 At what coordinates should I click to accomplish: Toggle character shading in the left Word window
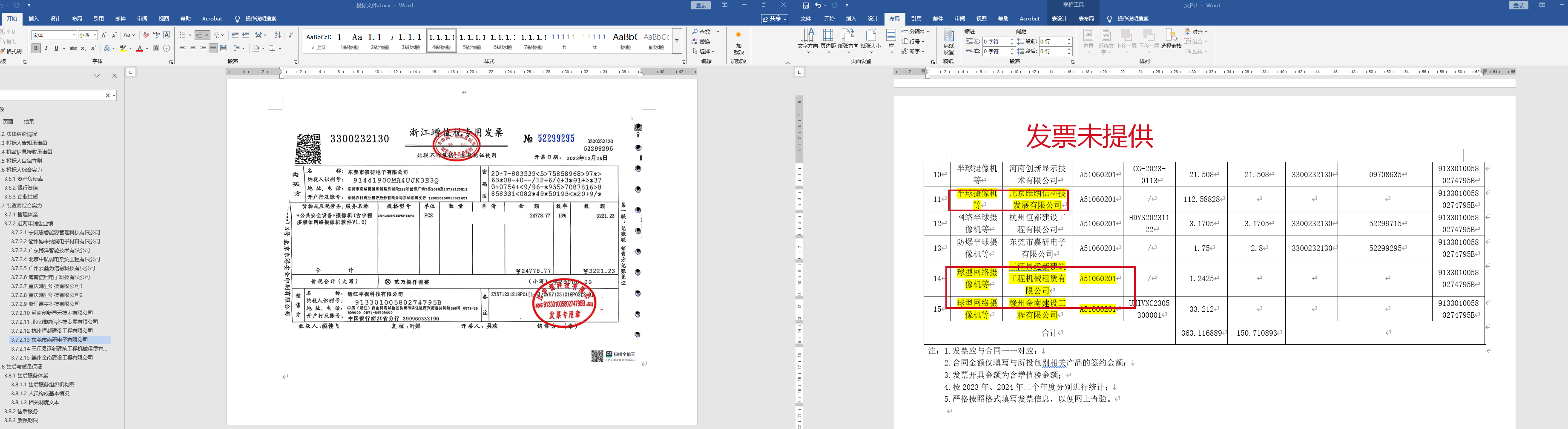coord(156,48)
